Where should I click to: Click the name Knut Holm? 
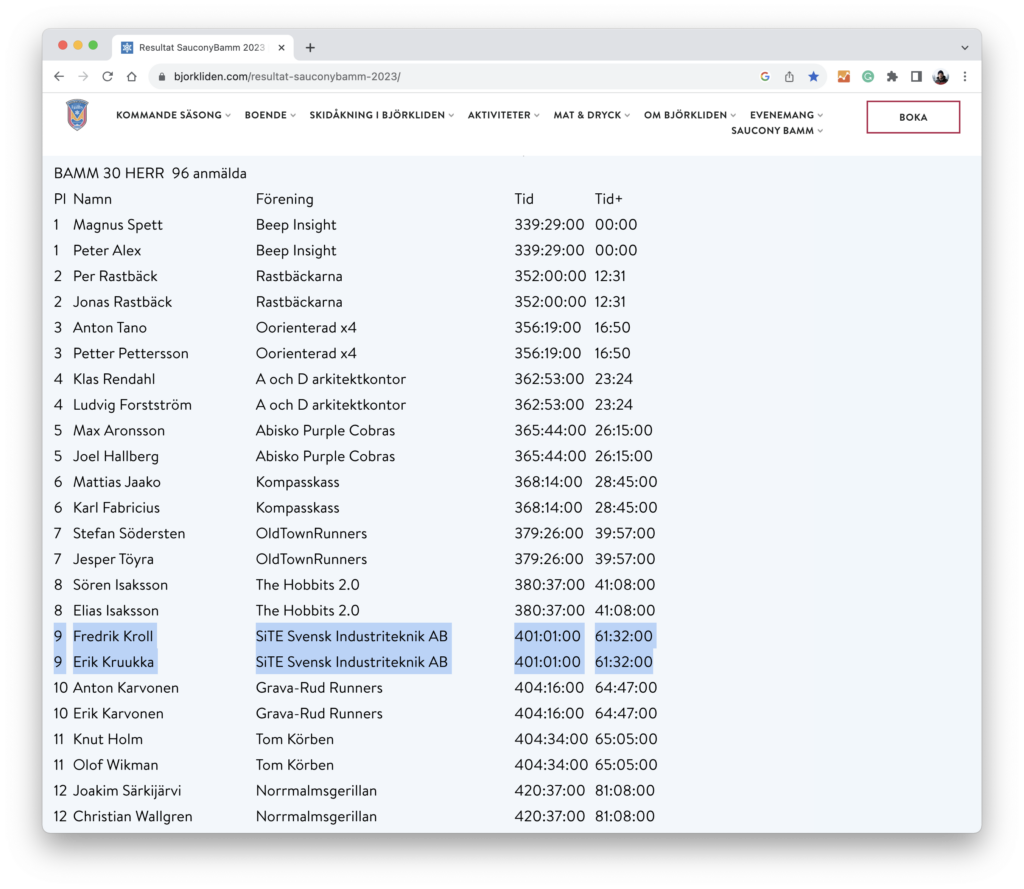click(x=108, y=739)
